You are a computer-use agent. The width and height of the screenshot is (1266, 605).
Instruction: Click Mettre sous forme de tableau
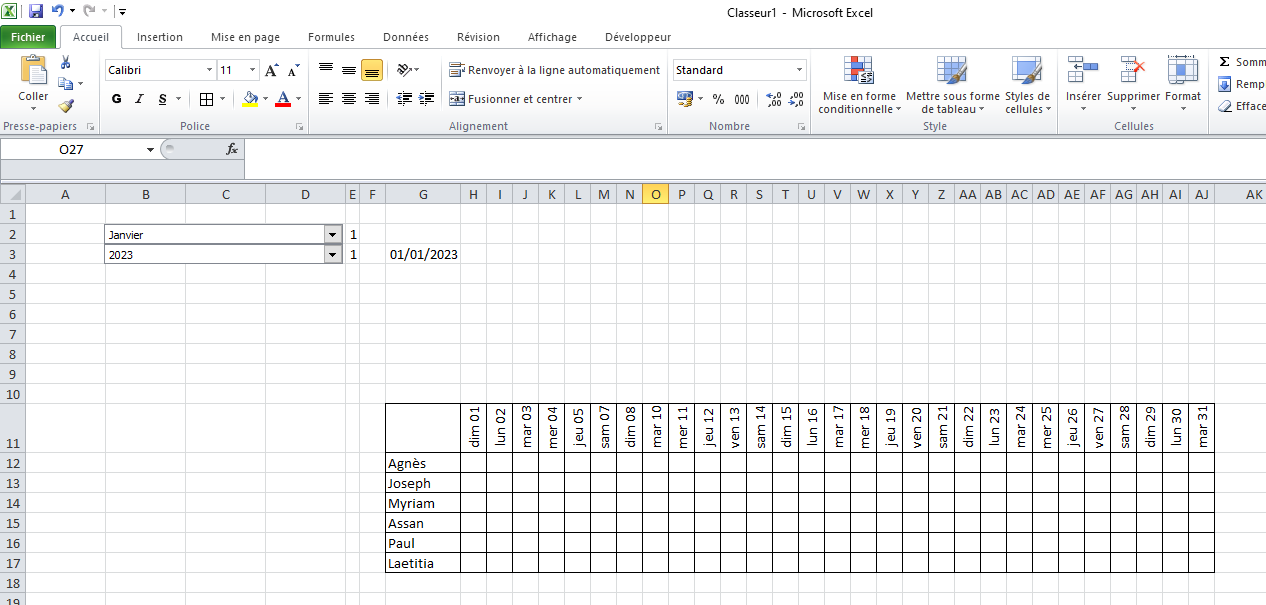pyautogui.click(x=952, y=84)
